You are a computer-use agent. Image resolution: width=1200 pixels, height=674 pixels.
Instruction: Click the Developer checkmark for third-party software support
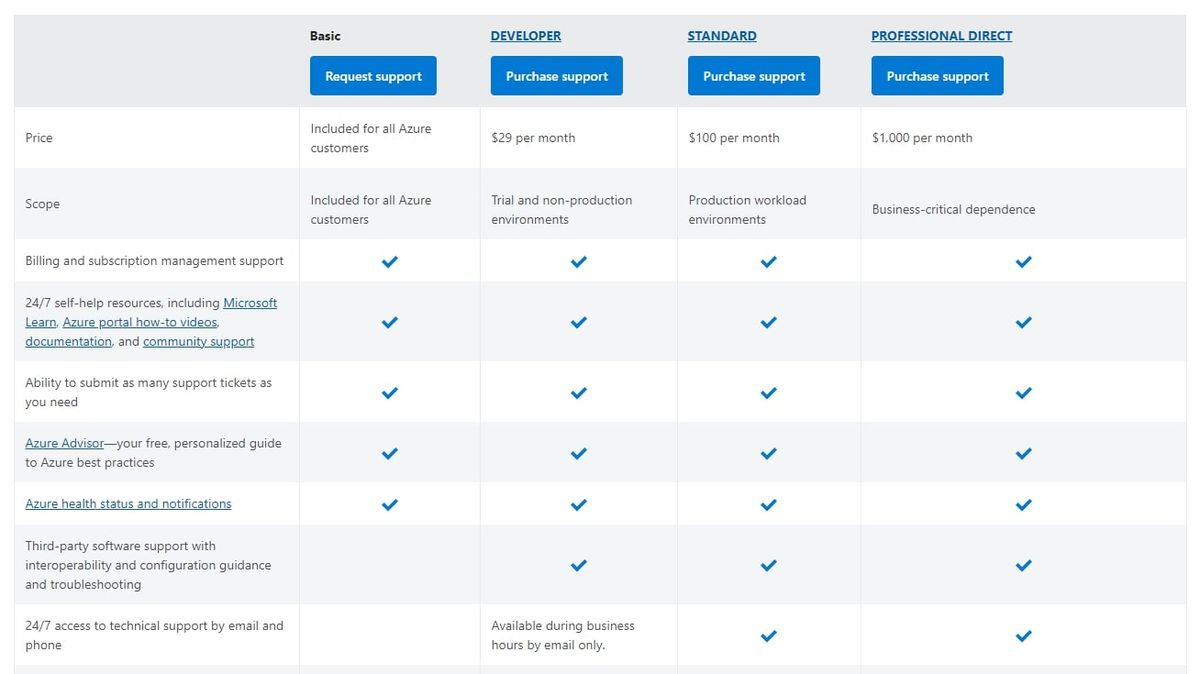point(578,565)
